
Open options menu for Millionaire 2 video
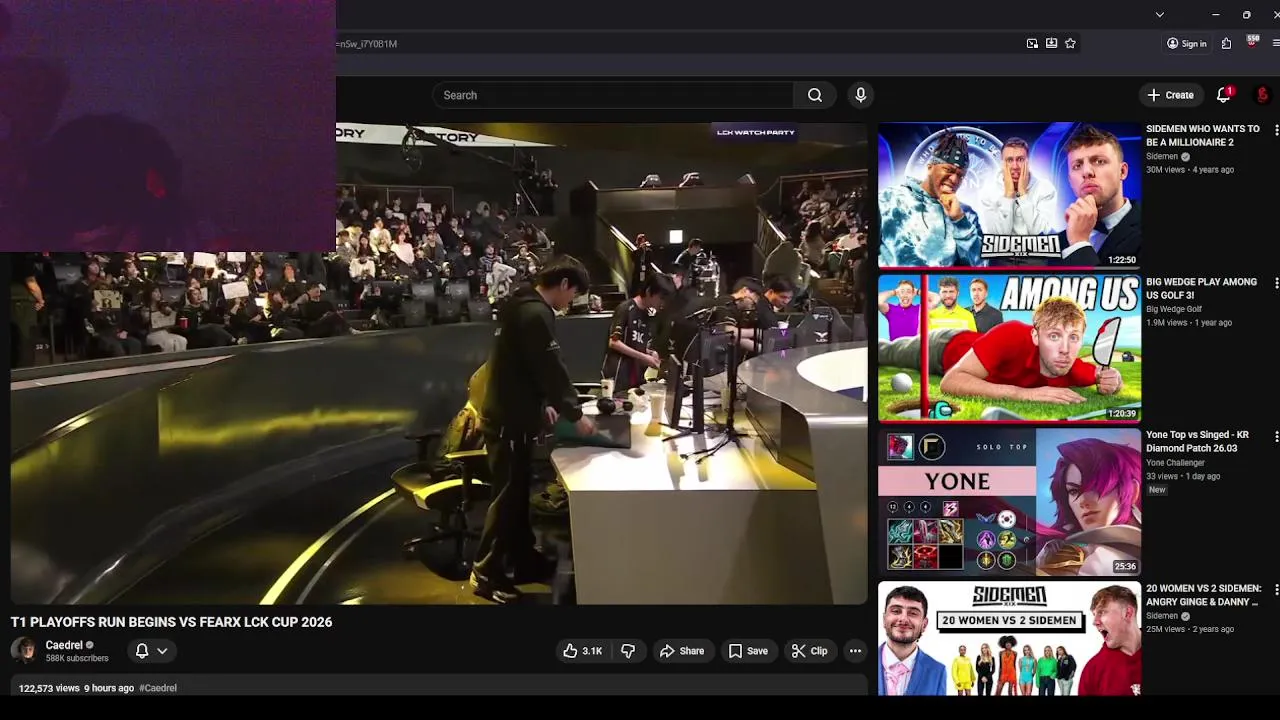(x=1275, y=131)
